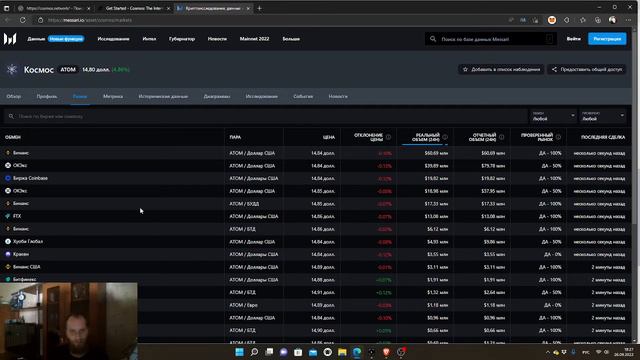This screenshot has width=640, height=360.
Task: Open the Данные menu with Новые функции badge
Action: click(56, 39)
